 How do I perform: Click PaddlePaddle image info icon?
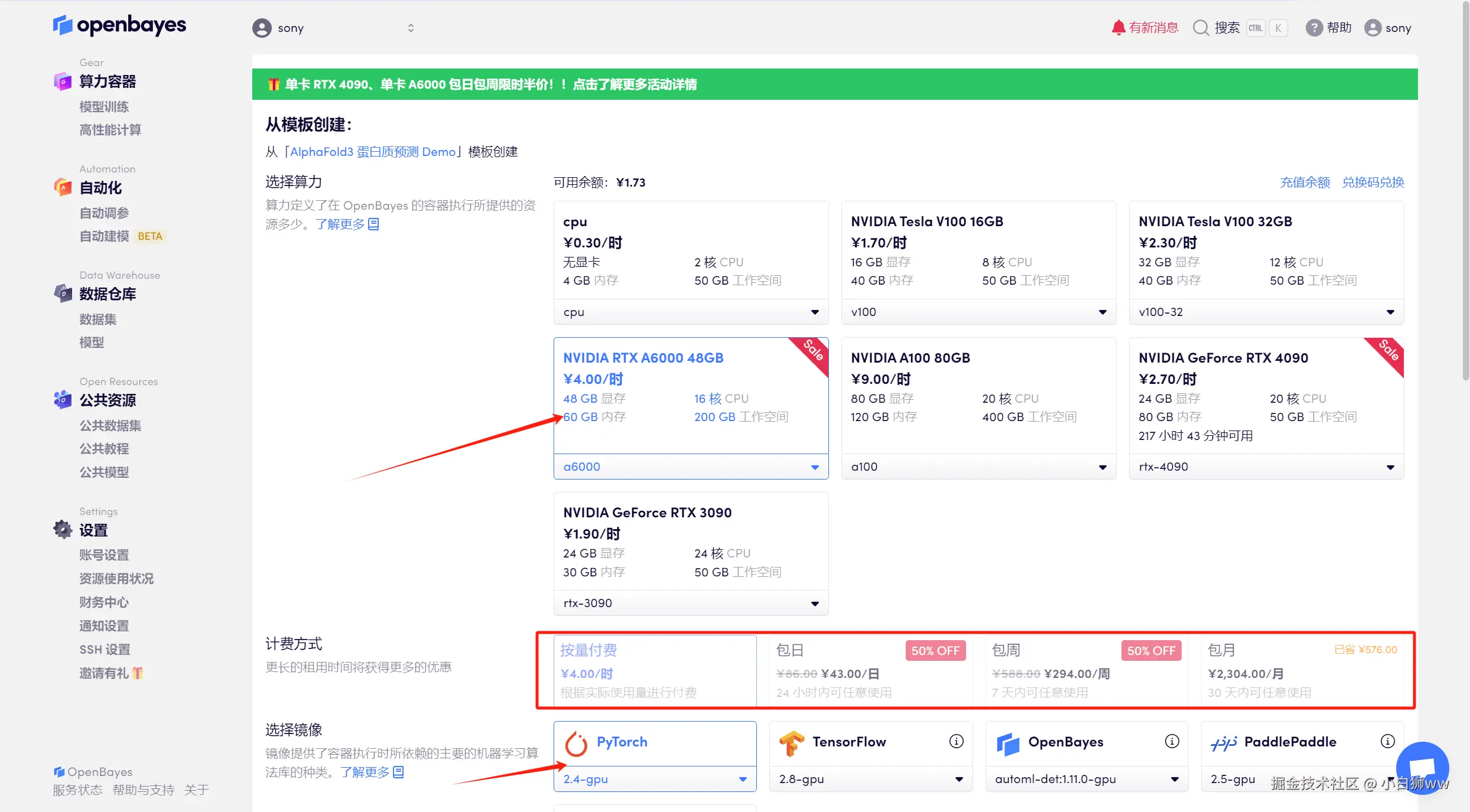(1387, 741)
